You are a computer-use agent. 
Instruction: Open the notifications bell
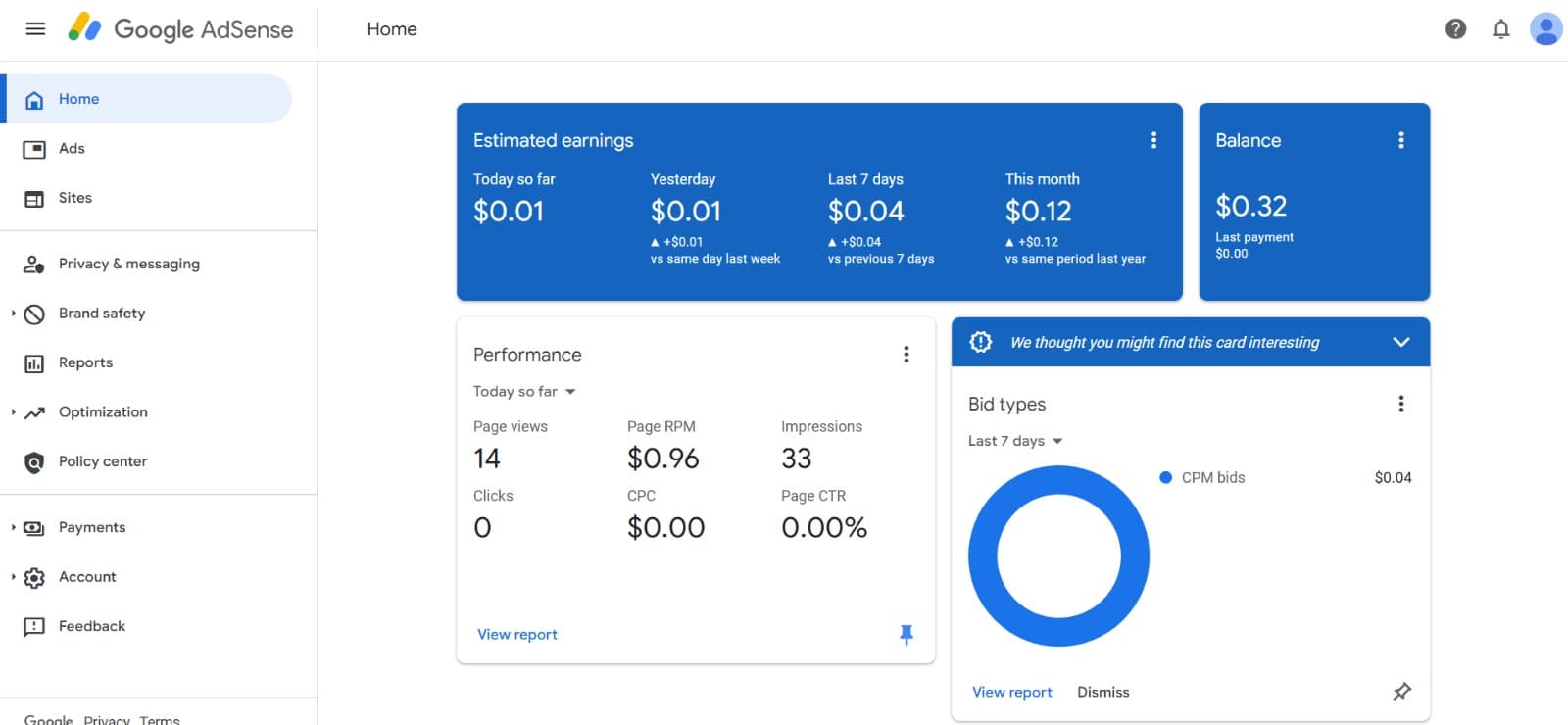[x=1500, y=29]
